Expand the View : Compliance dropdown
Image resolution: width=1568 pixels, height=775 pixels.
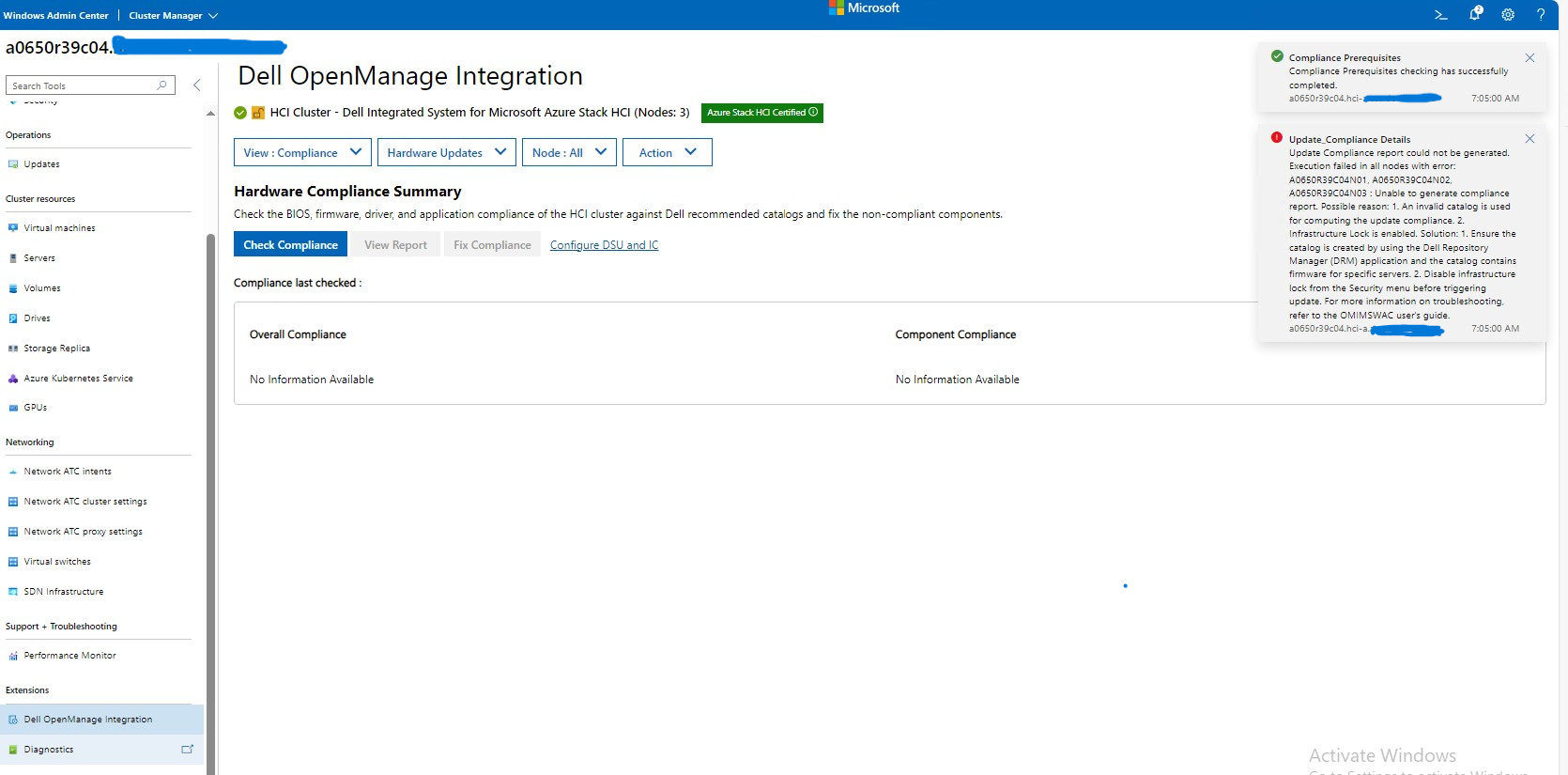point(302,152)
